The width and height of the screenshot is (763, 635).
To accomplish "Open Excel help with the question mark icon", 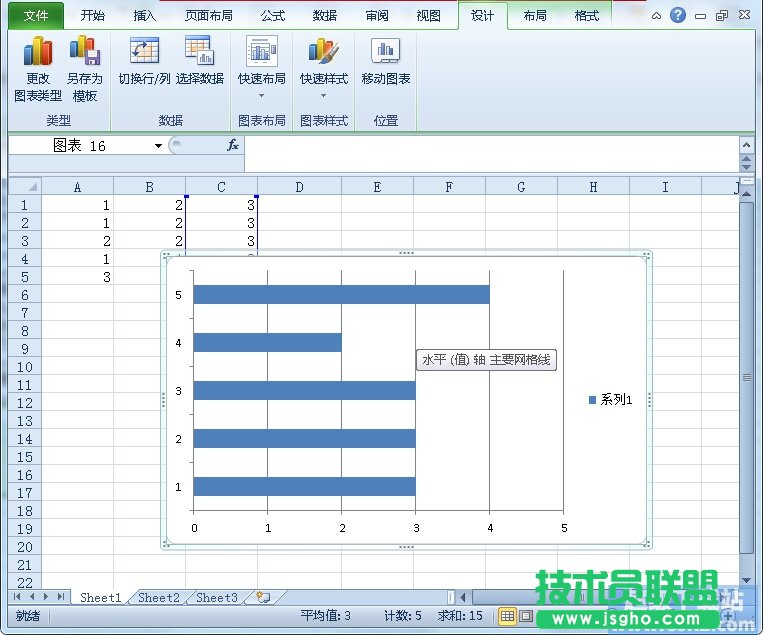I will [x=679, y=16].
